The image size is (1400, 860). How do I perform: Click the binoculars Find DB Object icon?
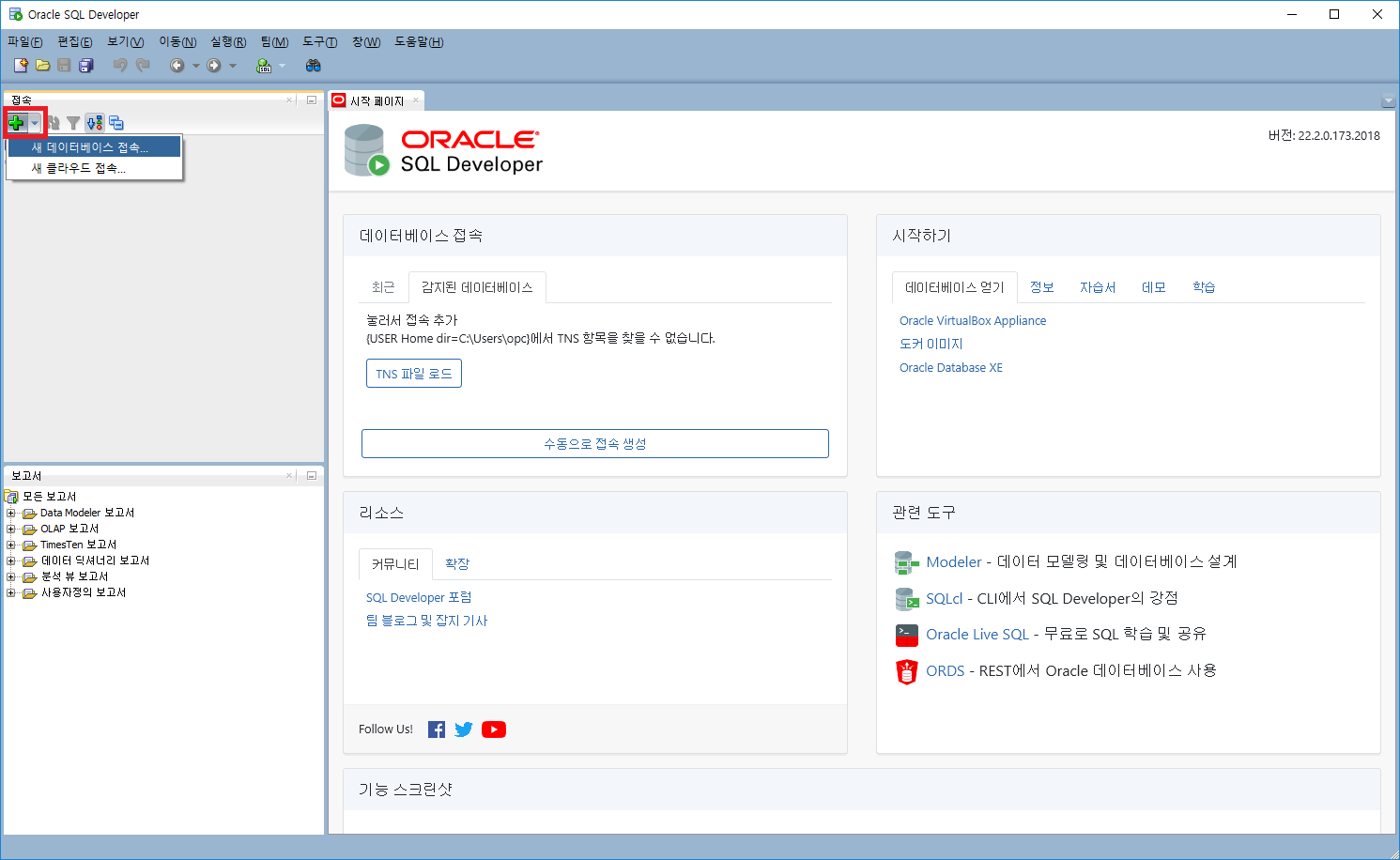[314, 65]
